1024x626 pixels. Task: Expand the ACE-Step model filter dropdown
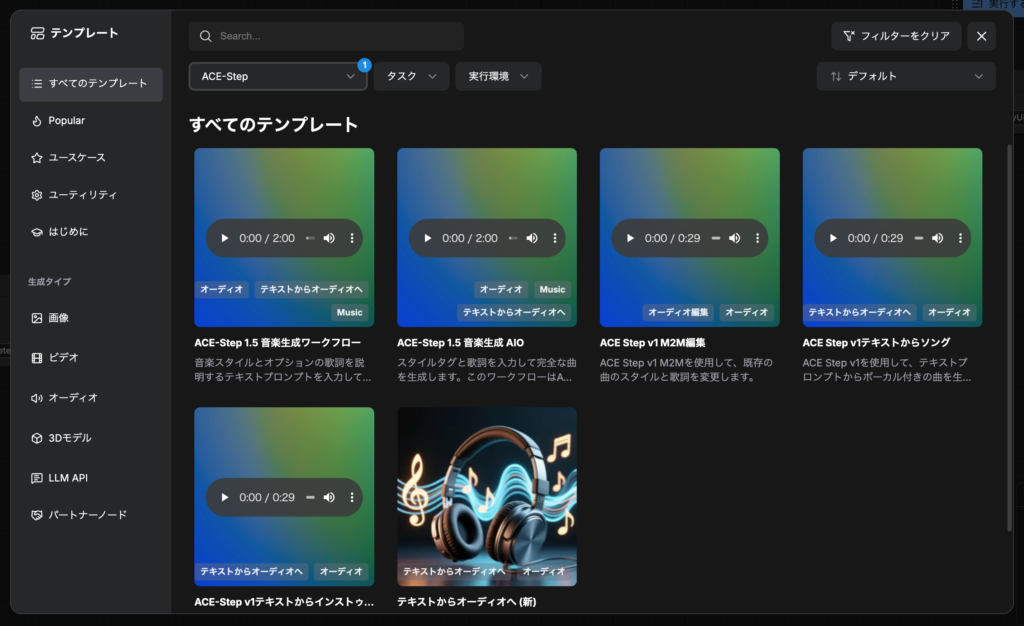[278, 76]
